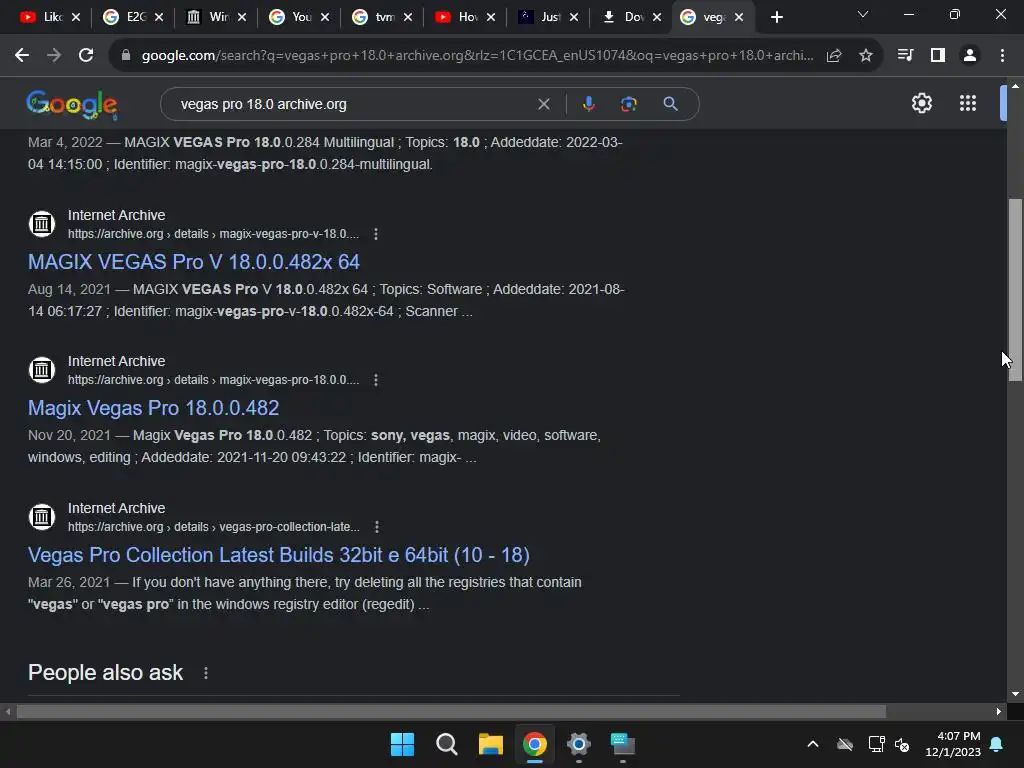Go to the Google home logo
1024x768 pixels.
[72, 104]
